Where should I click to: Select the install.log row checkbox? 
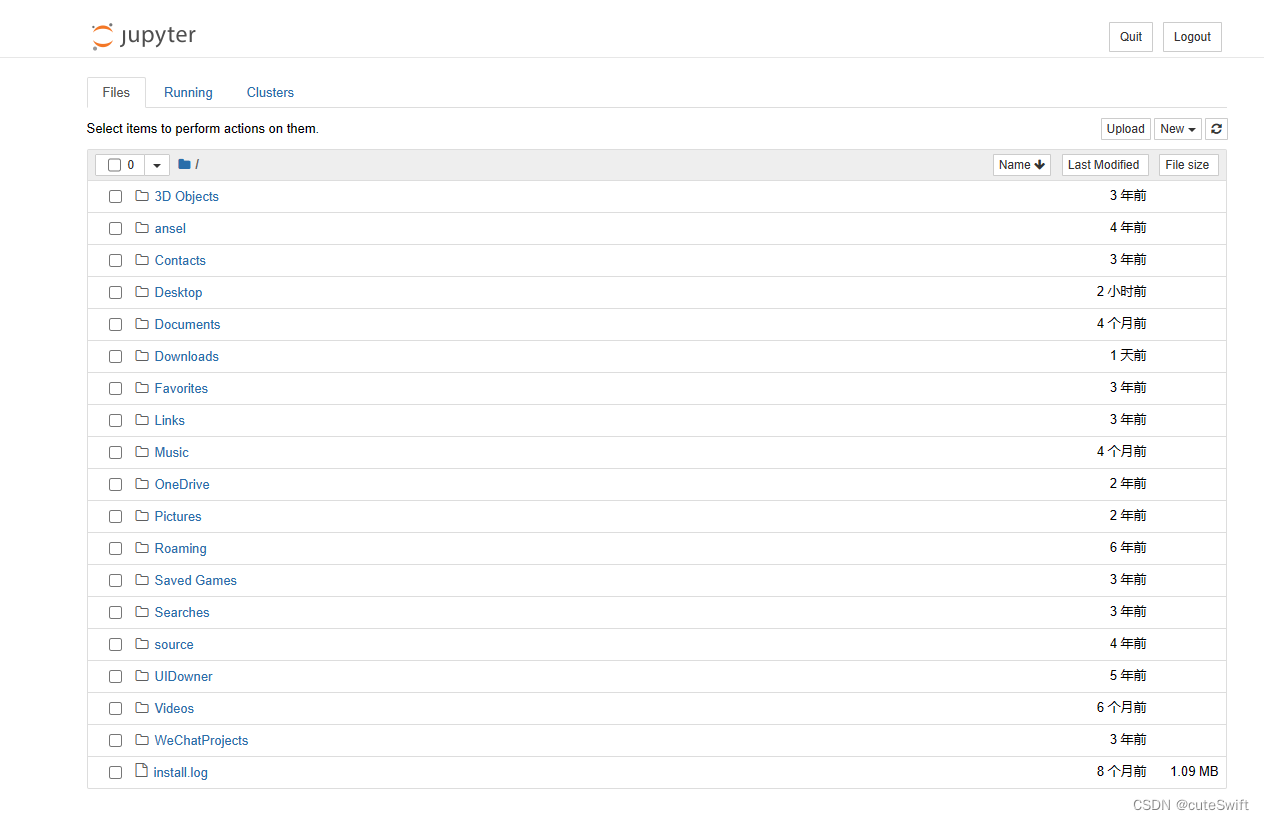click(116, 773)
